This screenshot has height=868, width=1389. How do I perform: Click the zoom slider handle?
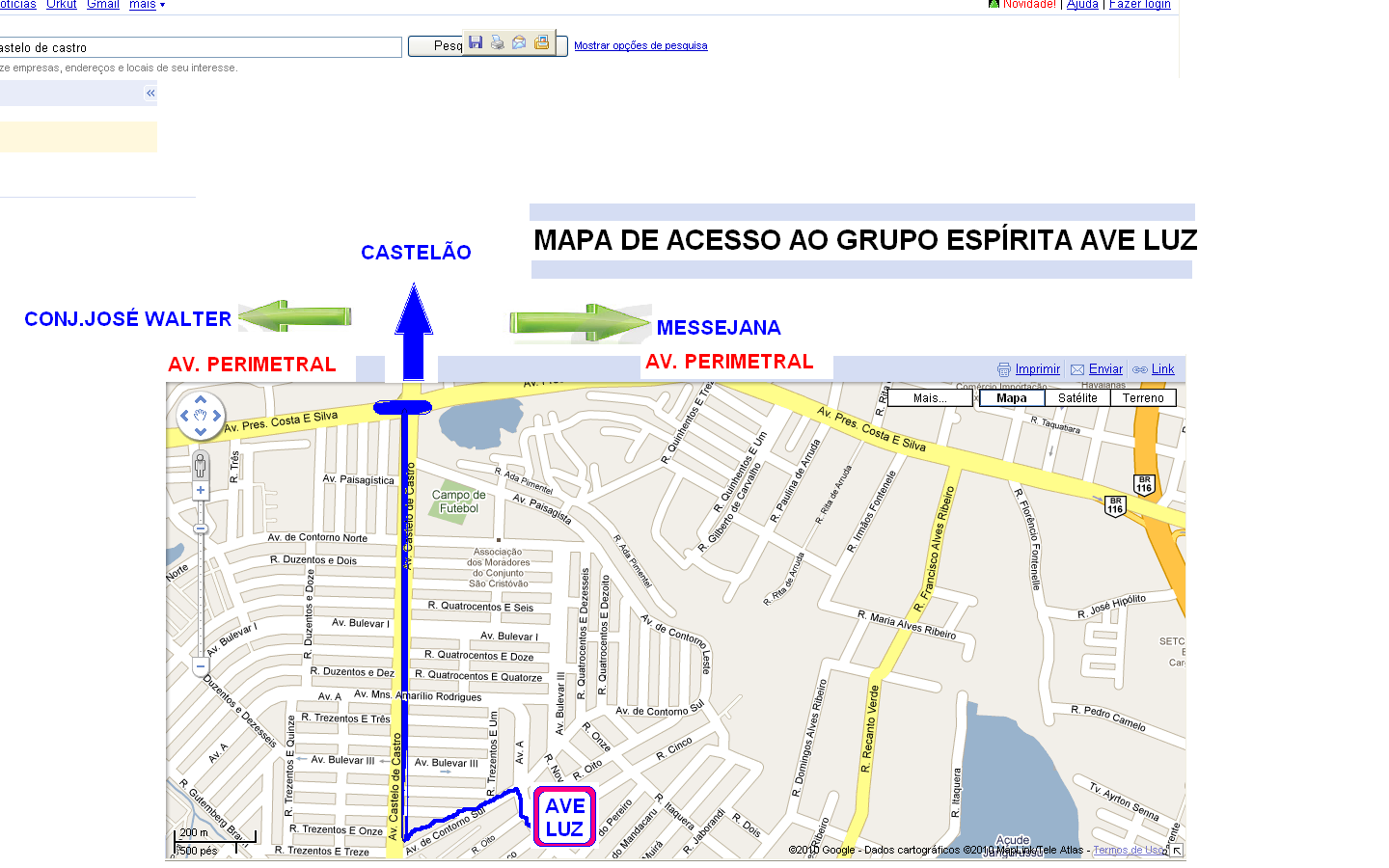pos(201,529)
